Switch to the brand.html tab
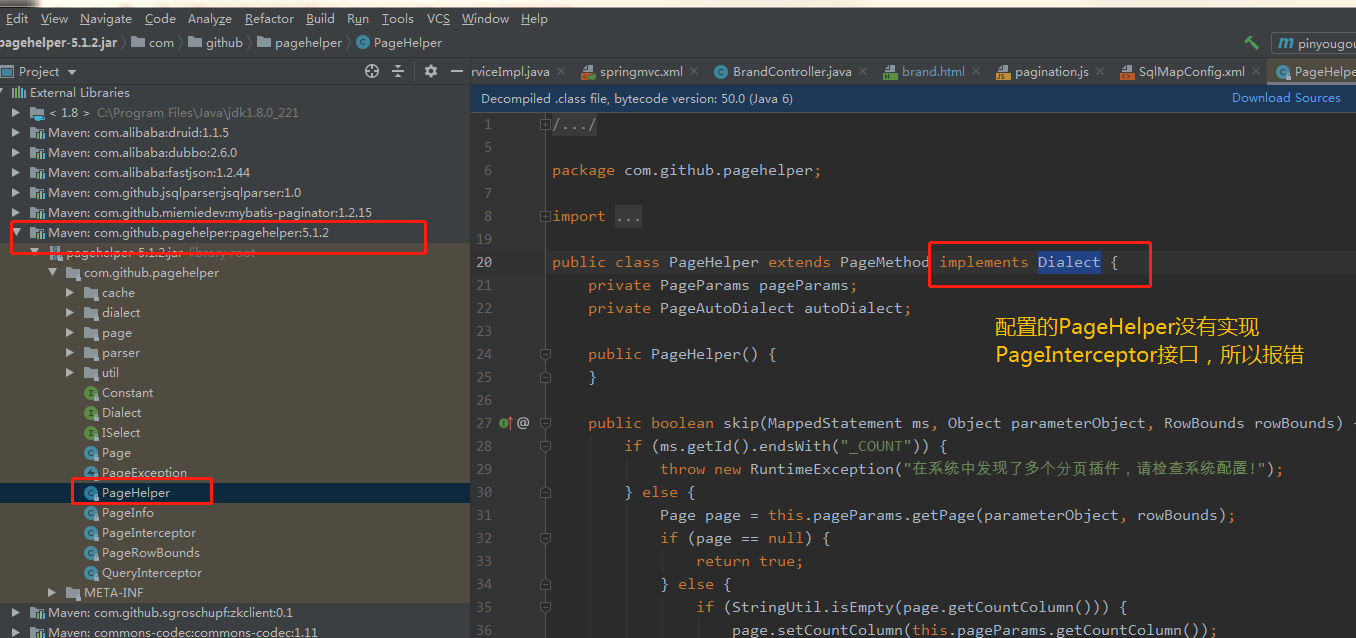 [933, 72]
